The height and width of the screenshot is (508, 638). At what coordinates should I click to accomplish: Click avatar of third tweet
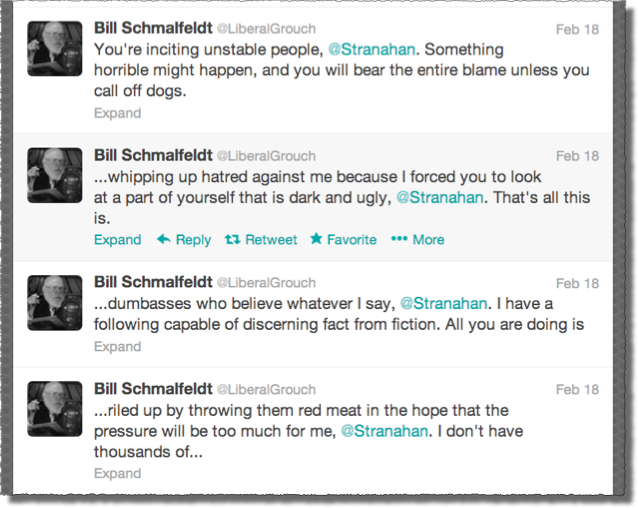pos(54,303)
